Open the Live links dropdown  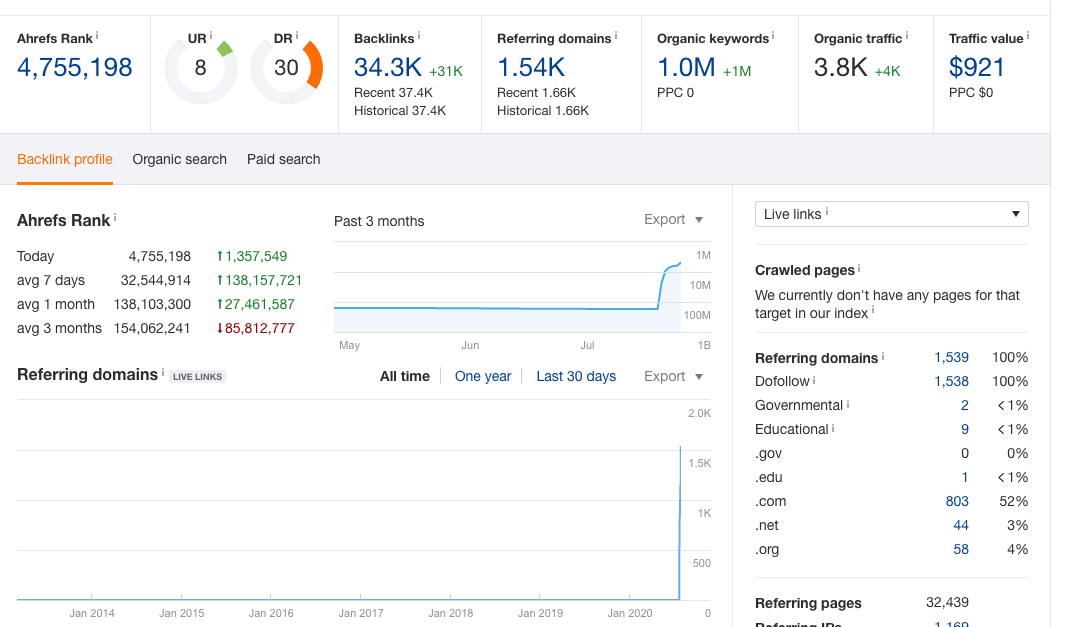(891, 214)
